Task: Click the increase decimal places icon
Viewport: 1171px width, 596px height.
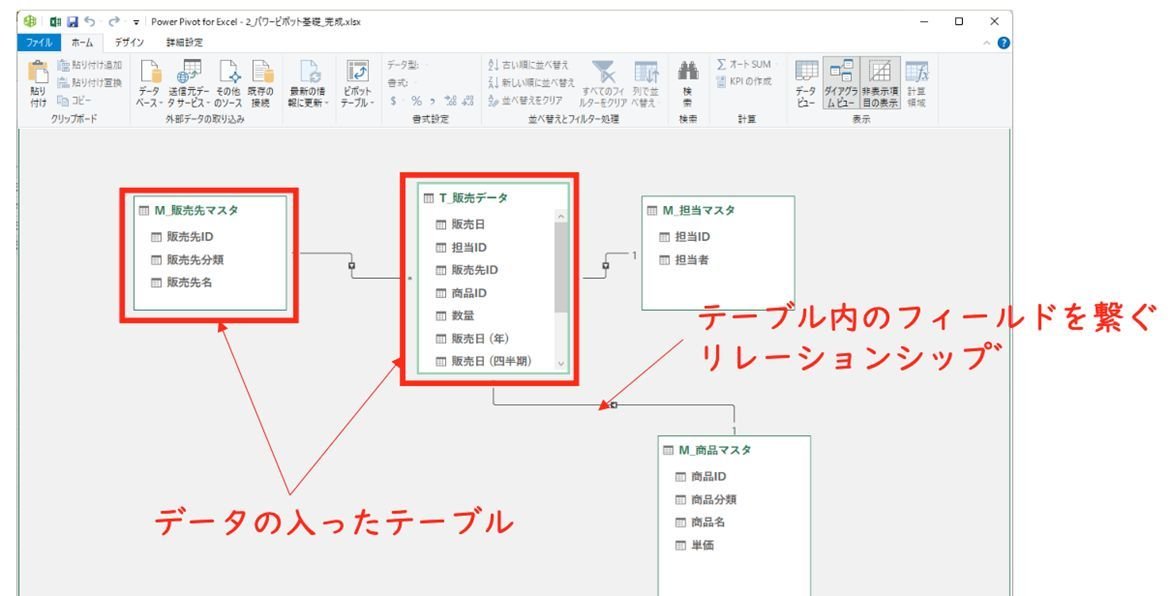Action: 450,101
